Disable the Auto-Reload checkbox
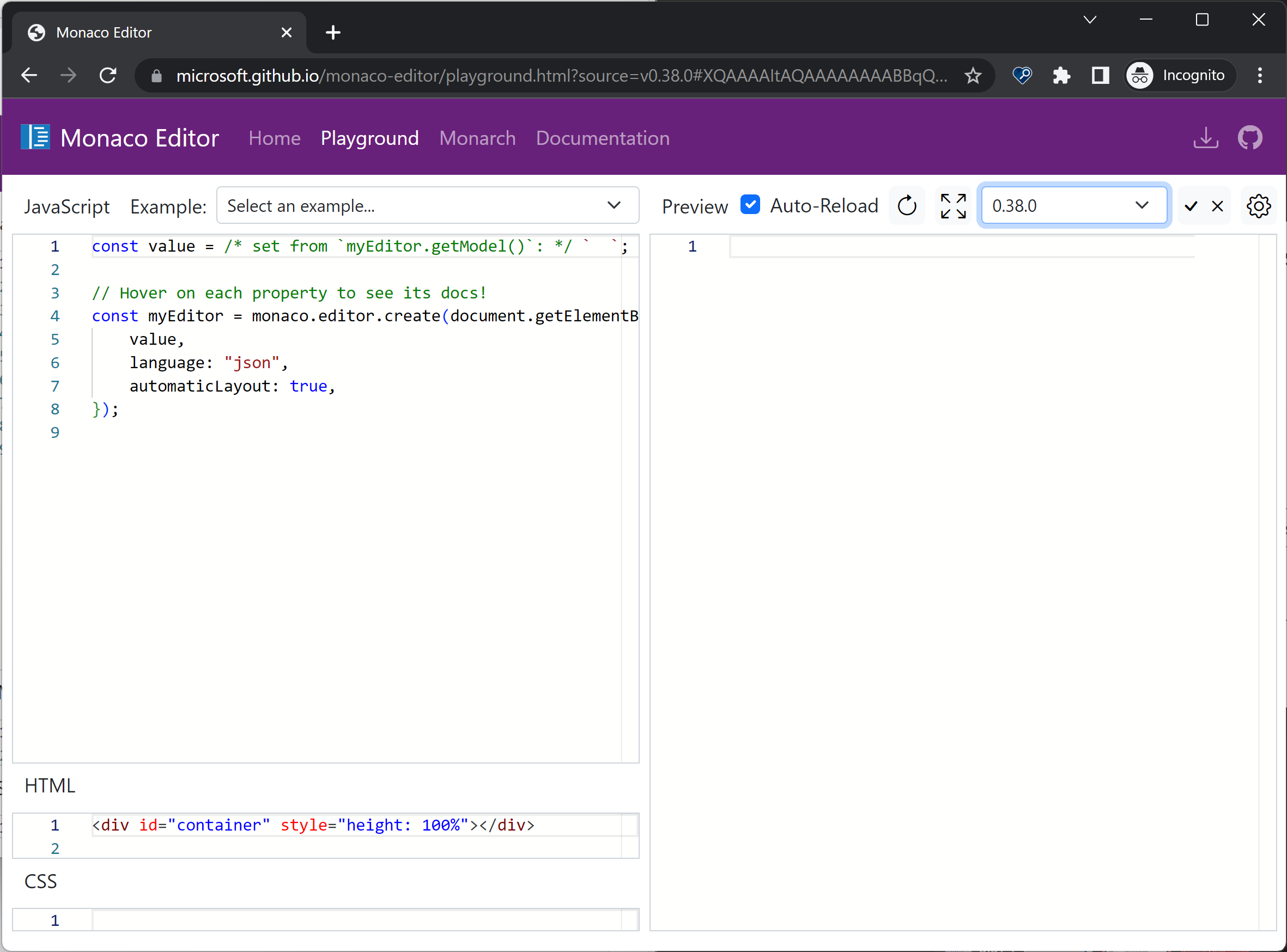The height and width of the screenshot is (952, 1287). pyautogui.click(x=750, y=205)
